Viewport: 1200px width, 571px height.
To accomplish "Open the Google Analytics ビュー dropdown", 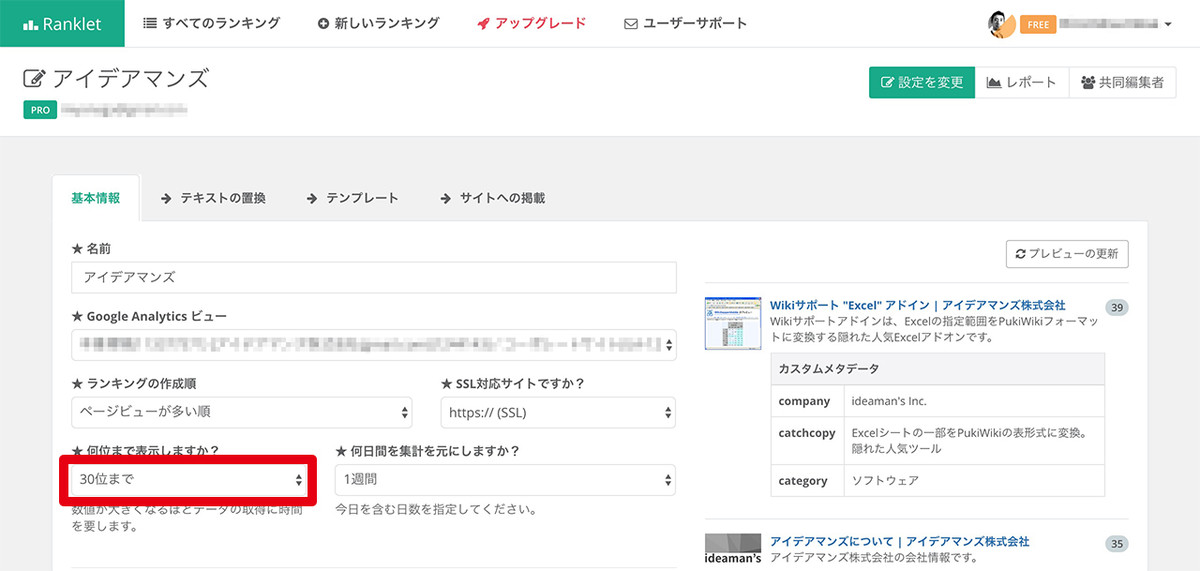I will 374,345.
